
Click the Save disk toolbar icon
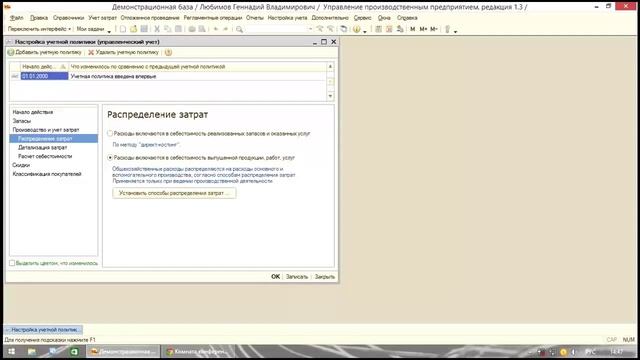click(x=144, y=29)
